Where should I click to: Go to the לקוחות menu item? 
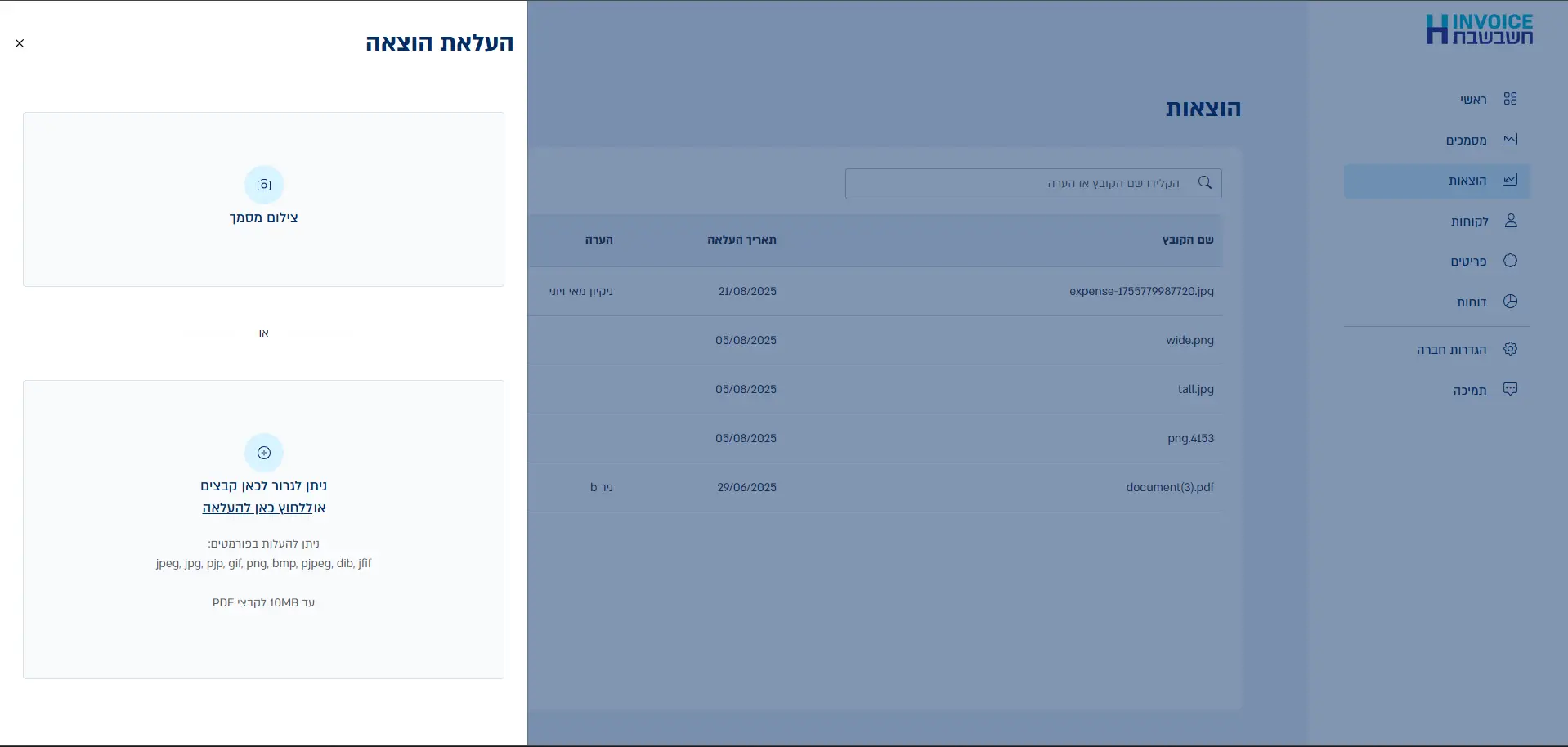(x=1469, y=221)
